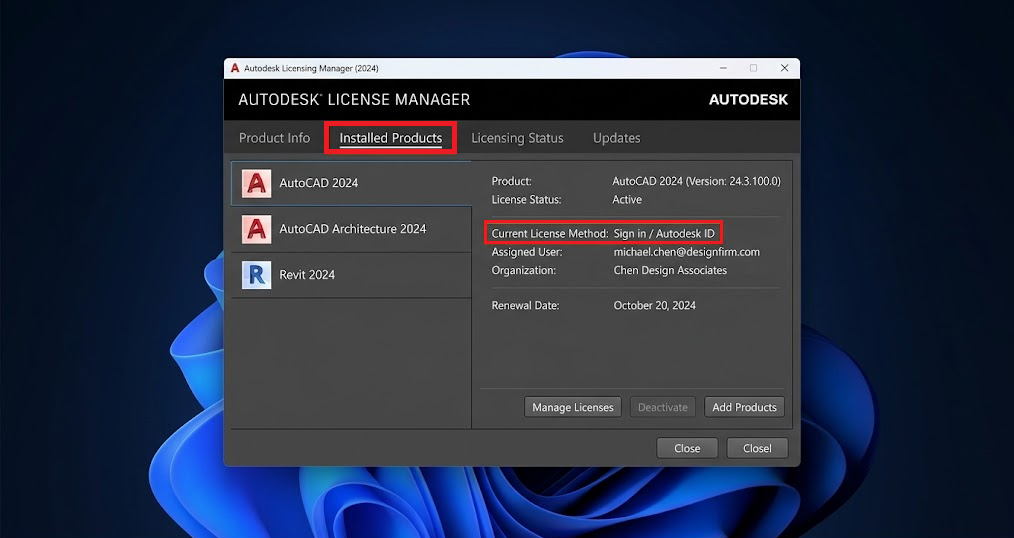Screen dimensions: 1014x538
Task: Open the Licensing Status tab
Action: tap(517, 138)
